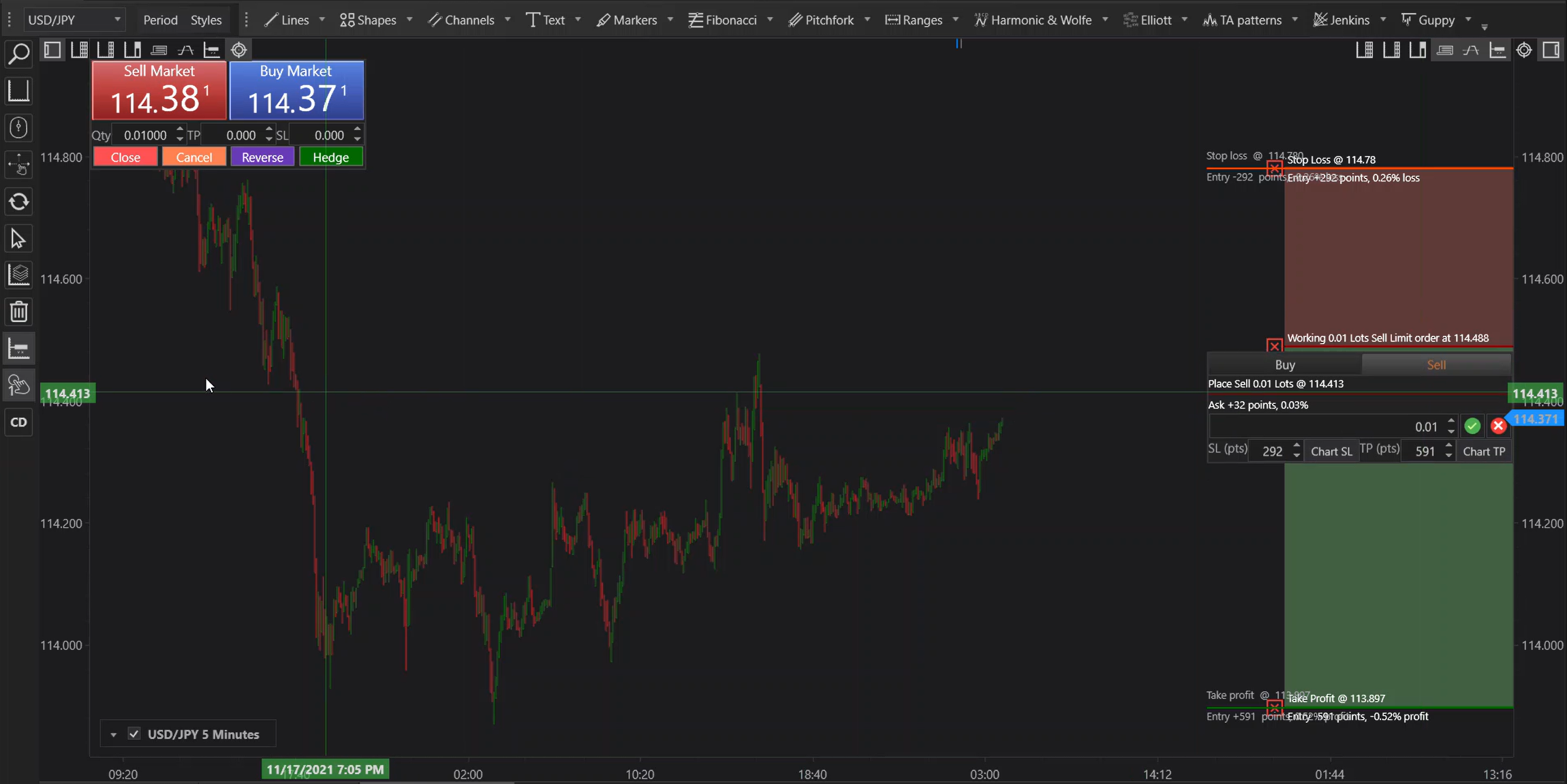Remove the Sell Limit order at 114.488
Screen dimensions: 1567x784
pyautogui.click(x=1274, y=345)
